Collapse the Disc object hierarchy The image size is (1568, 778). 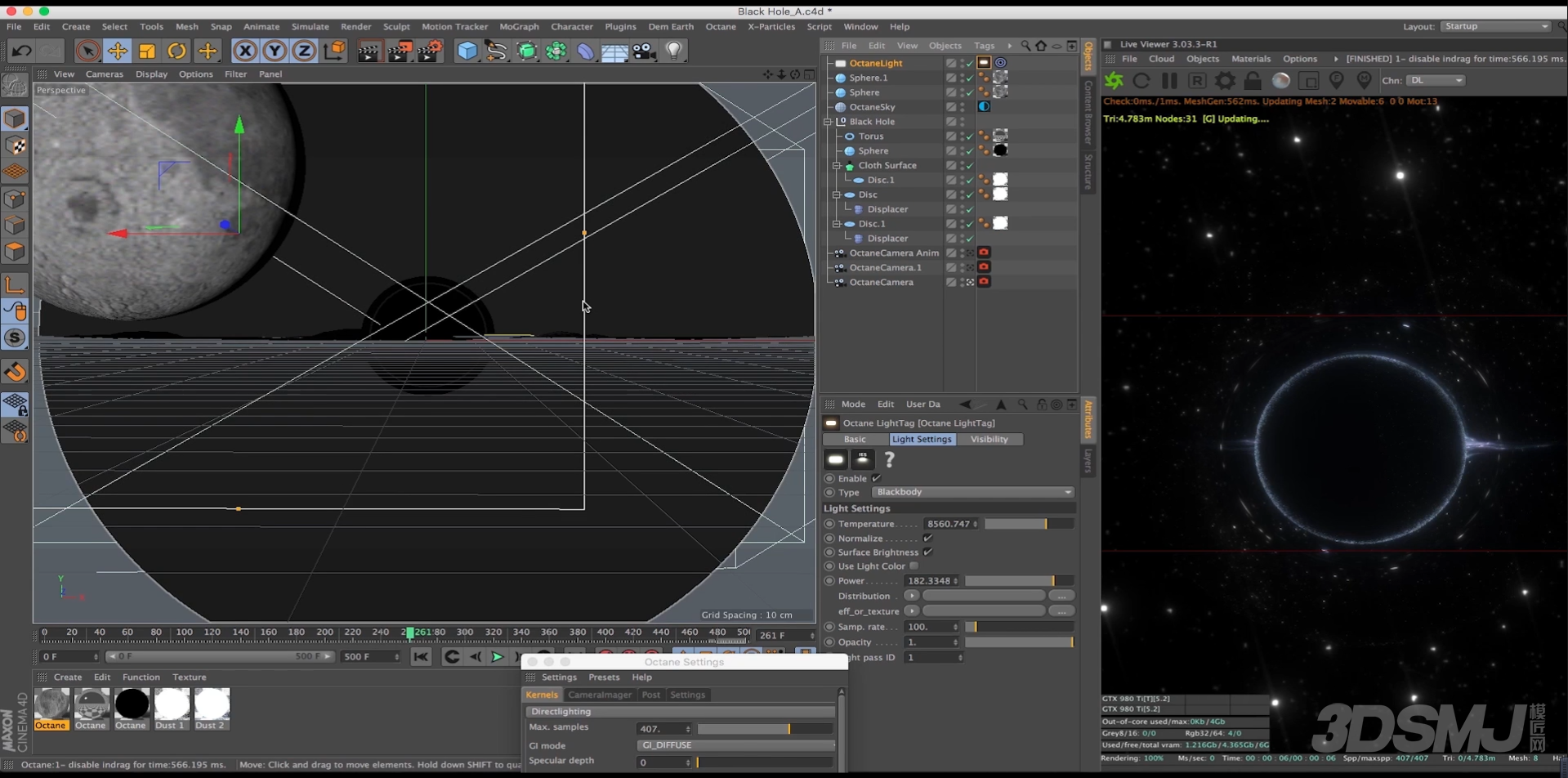pyautogui.click(x=837, y=195)
